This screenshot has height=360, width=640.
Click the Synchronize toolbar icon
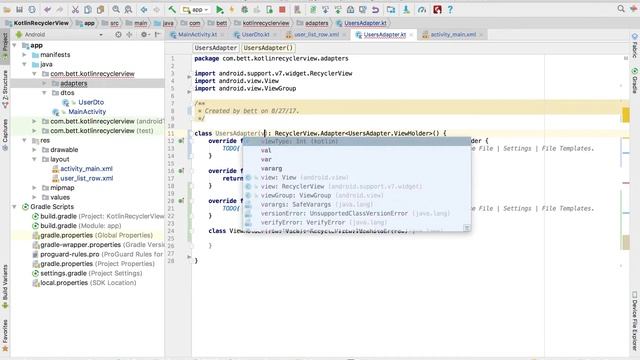[32, 9]
